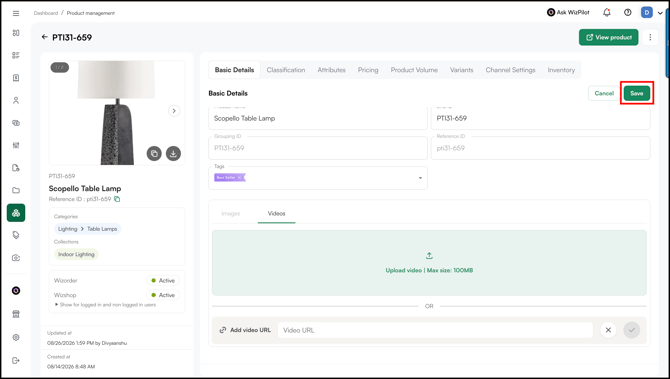Show the next product image
Screen dimensions: 670x379
(x=174, y=111)
